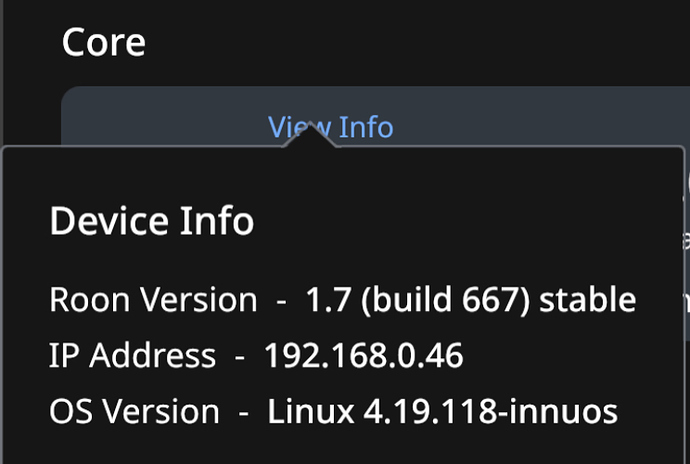
Task: Click the Roon Version label
Action: coord(153,300)
